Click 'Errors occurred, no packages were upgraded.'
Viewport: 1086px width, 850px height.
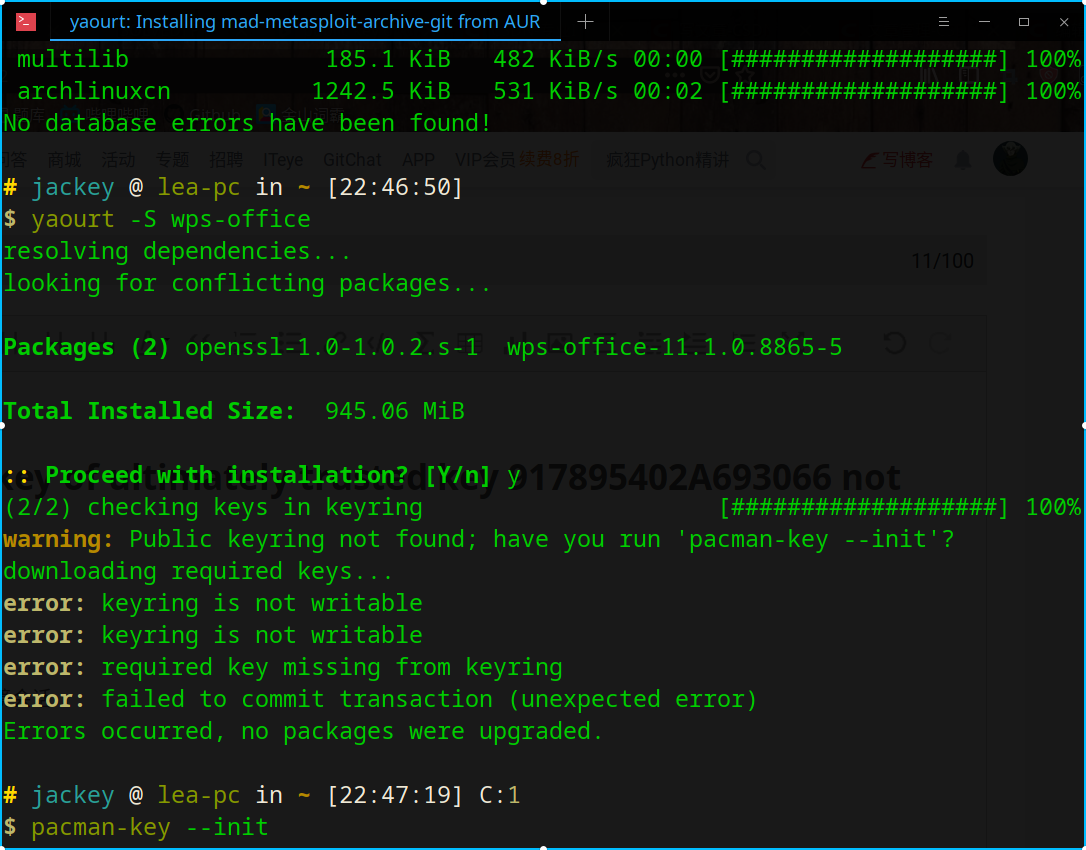tap(303, 732)
